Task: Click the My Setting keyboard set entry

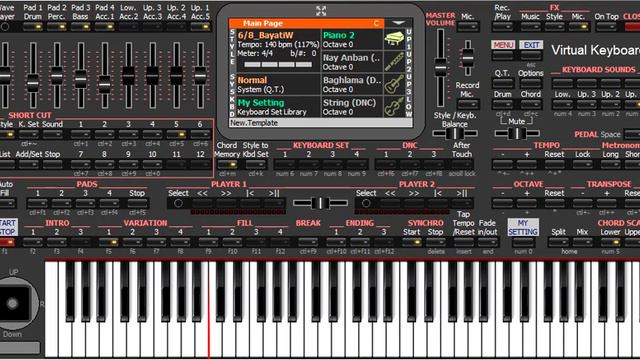Action: coord(279,107)
